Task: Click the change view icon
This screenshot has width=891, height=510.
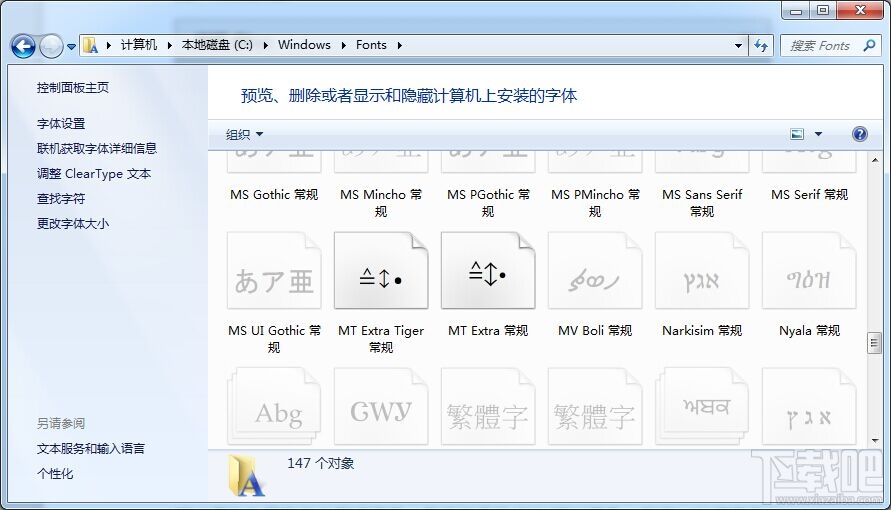Action: click(797, 134)
